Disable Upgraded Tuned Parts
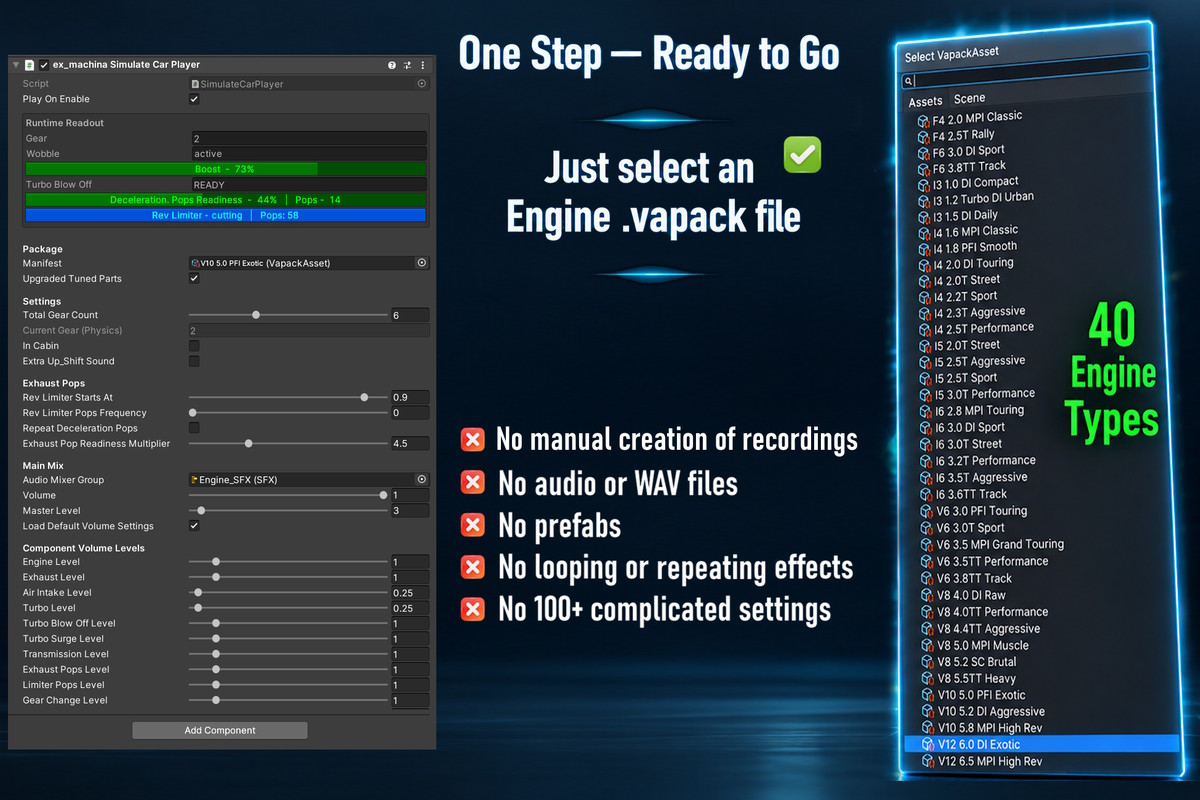1200x800 pixels. point(194,278)
